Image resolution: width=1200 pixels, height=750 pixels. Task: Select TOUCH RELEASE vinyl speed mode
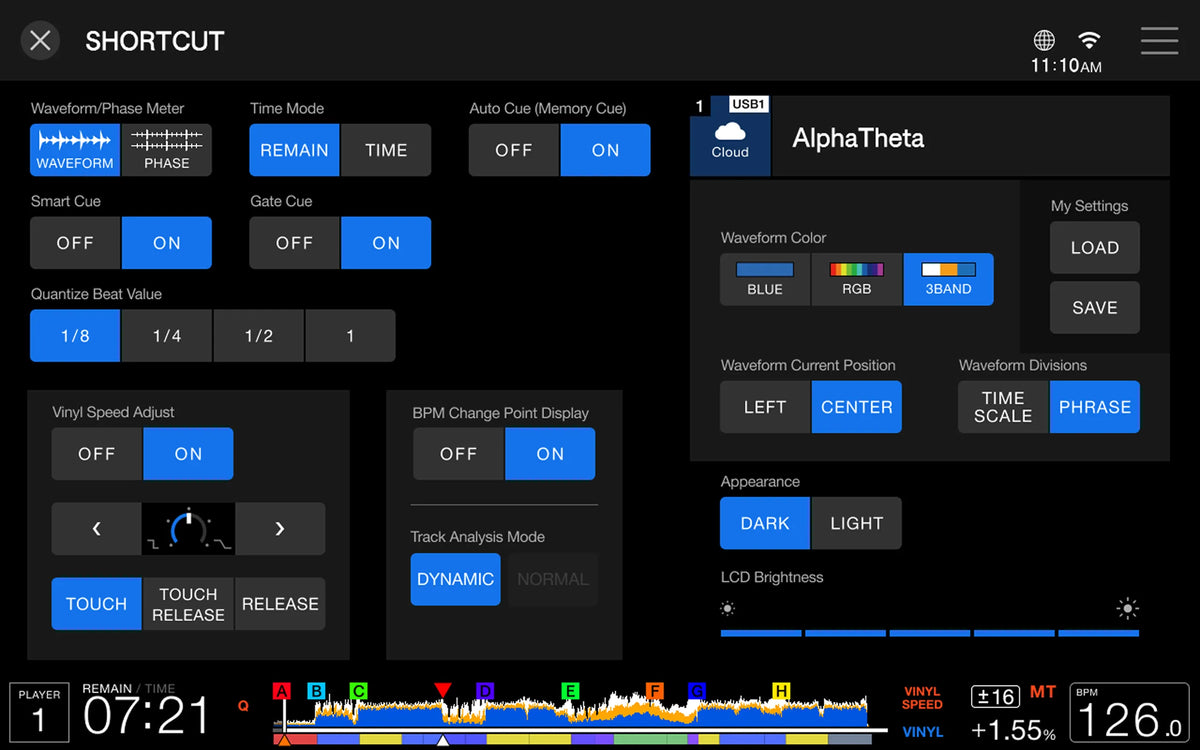coord(188,604)
